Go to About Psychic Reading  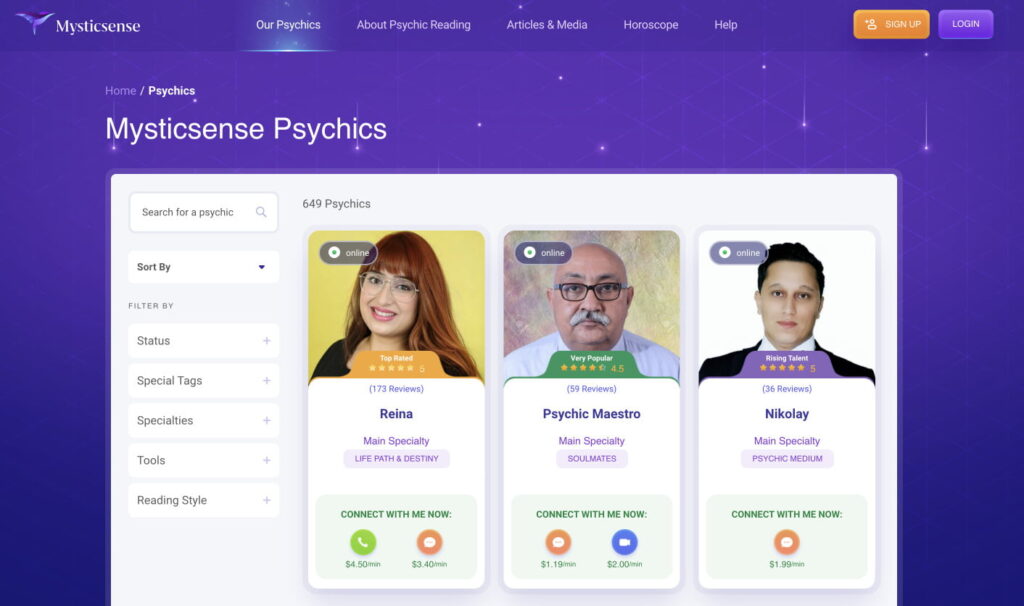pos(413,25)
